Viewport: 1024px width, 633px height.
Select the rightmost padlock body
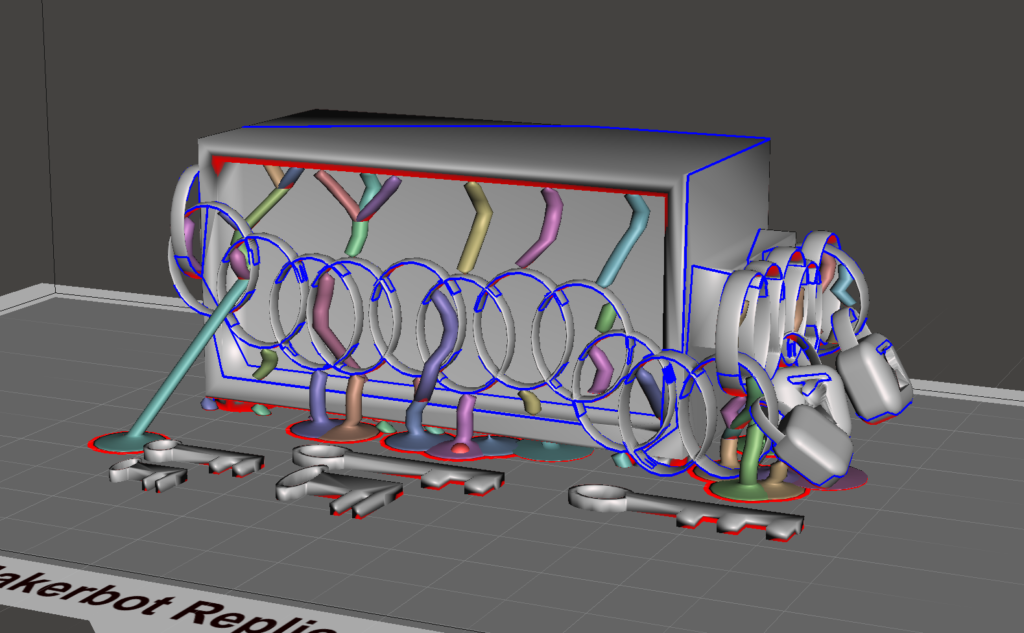875,380
